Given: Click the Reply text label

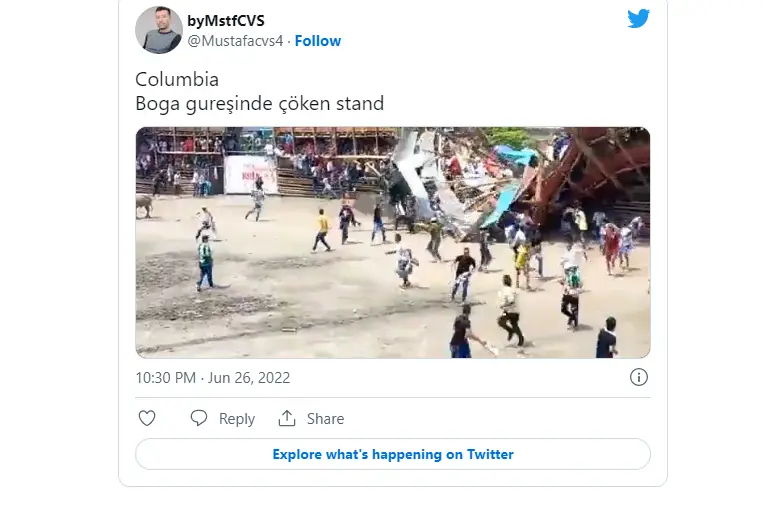Looking at the screenshot, I should [x=237, y=419].
